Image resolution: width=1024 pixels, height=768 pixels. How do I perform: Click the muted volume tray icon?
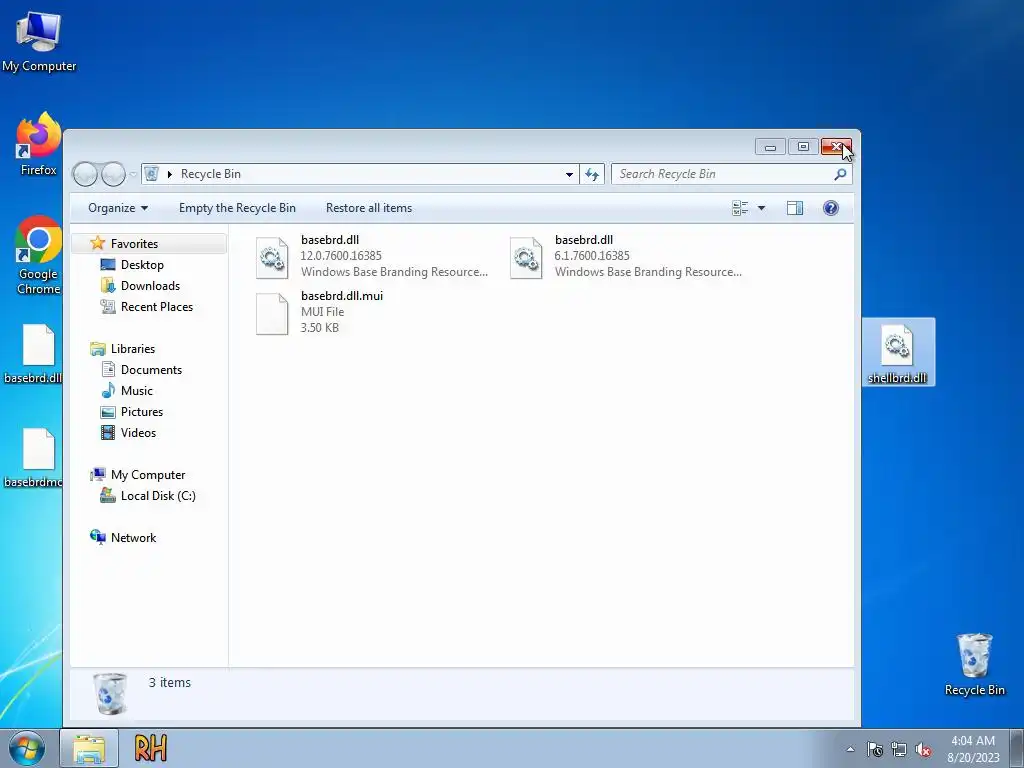pos(923,750)
